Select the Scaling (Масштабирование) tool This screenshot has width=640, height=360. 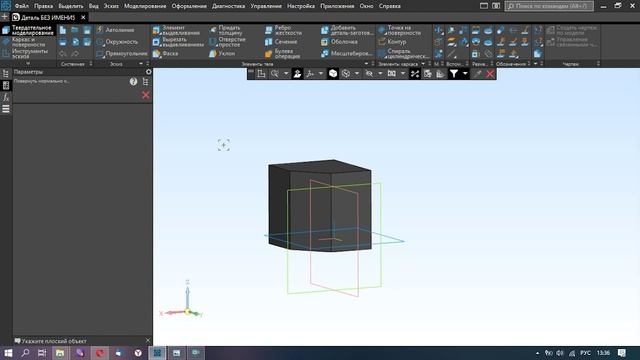click(347, 53)
